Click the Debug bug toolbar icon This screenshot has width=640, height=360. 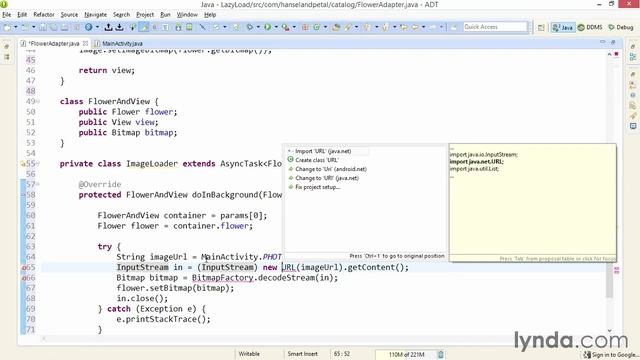click(250, 27)
